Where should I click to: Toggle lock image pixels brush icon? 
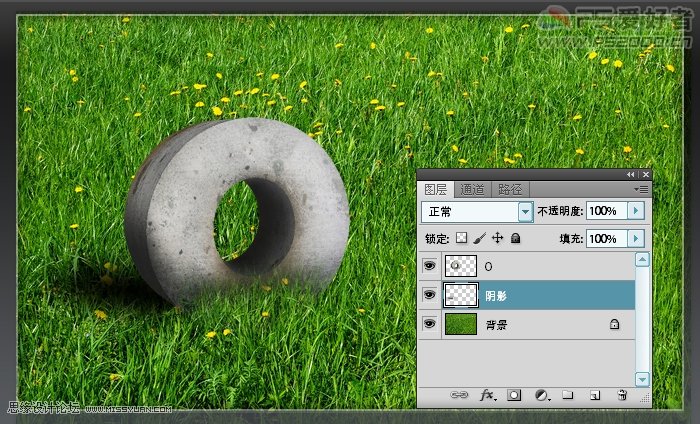tap(479, 238)
